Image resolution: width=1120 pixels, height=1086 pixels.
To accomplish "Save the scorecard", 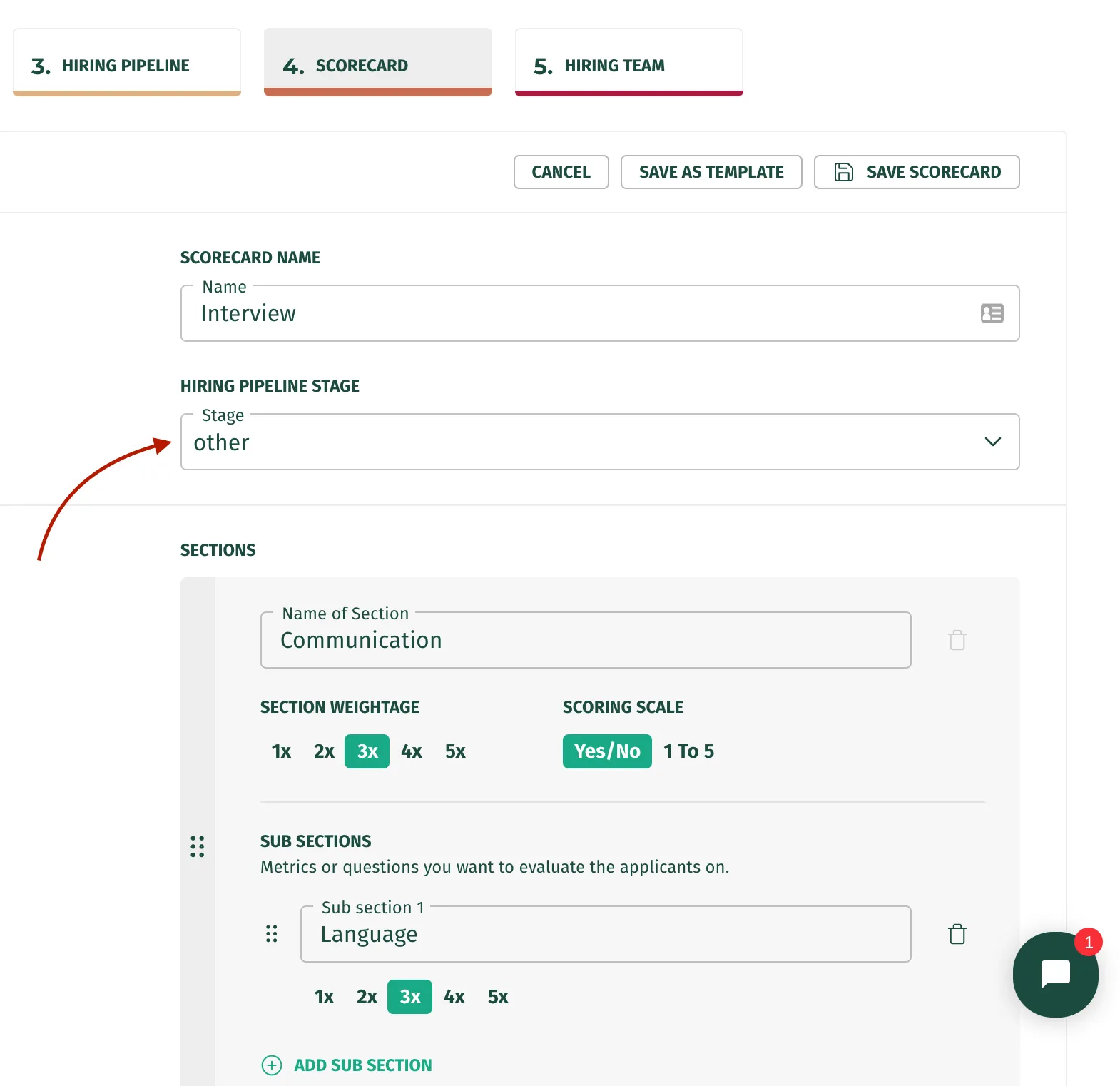I will pyautogui.click(x=917, y=172).
